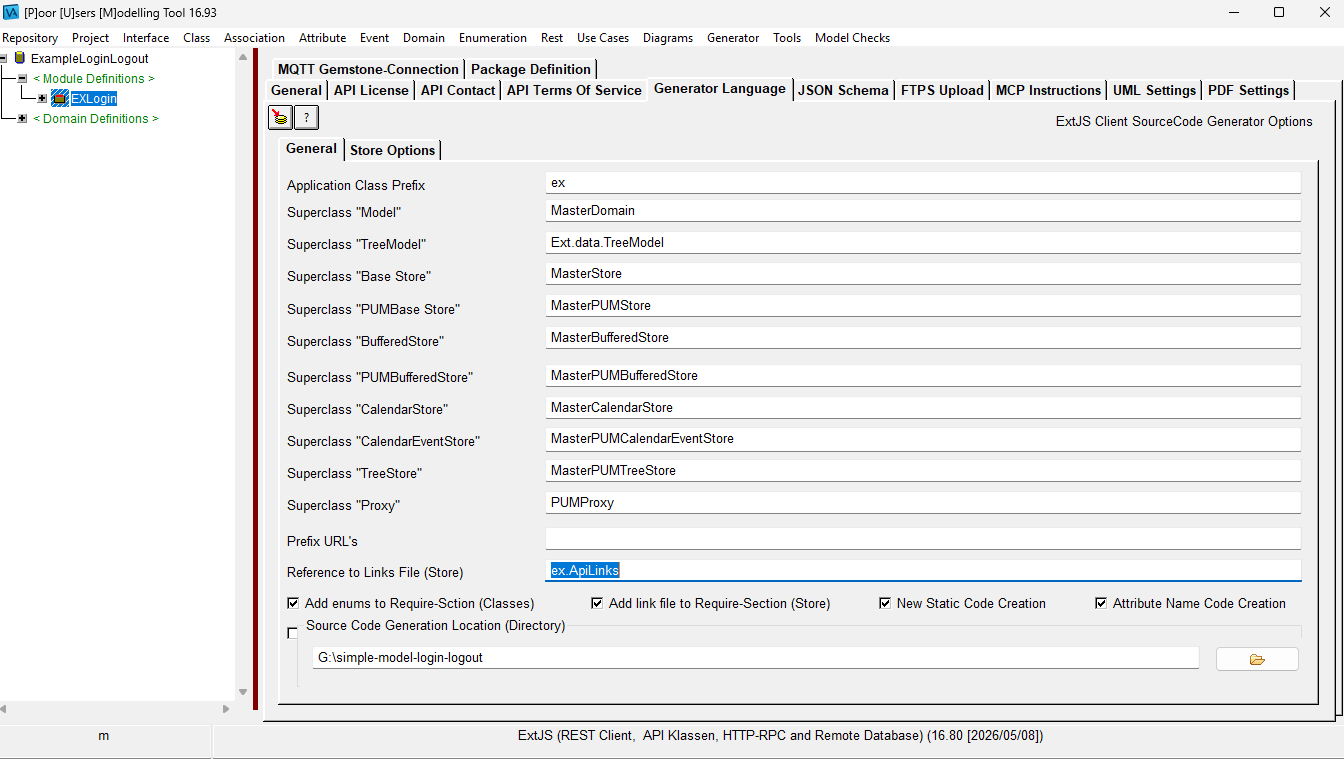Open the Package Definition tab

point(531,69)
